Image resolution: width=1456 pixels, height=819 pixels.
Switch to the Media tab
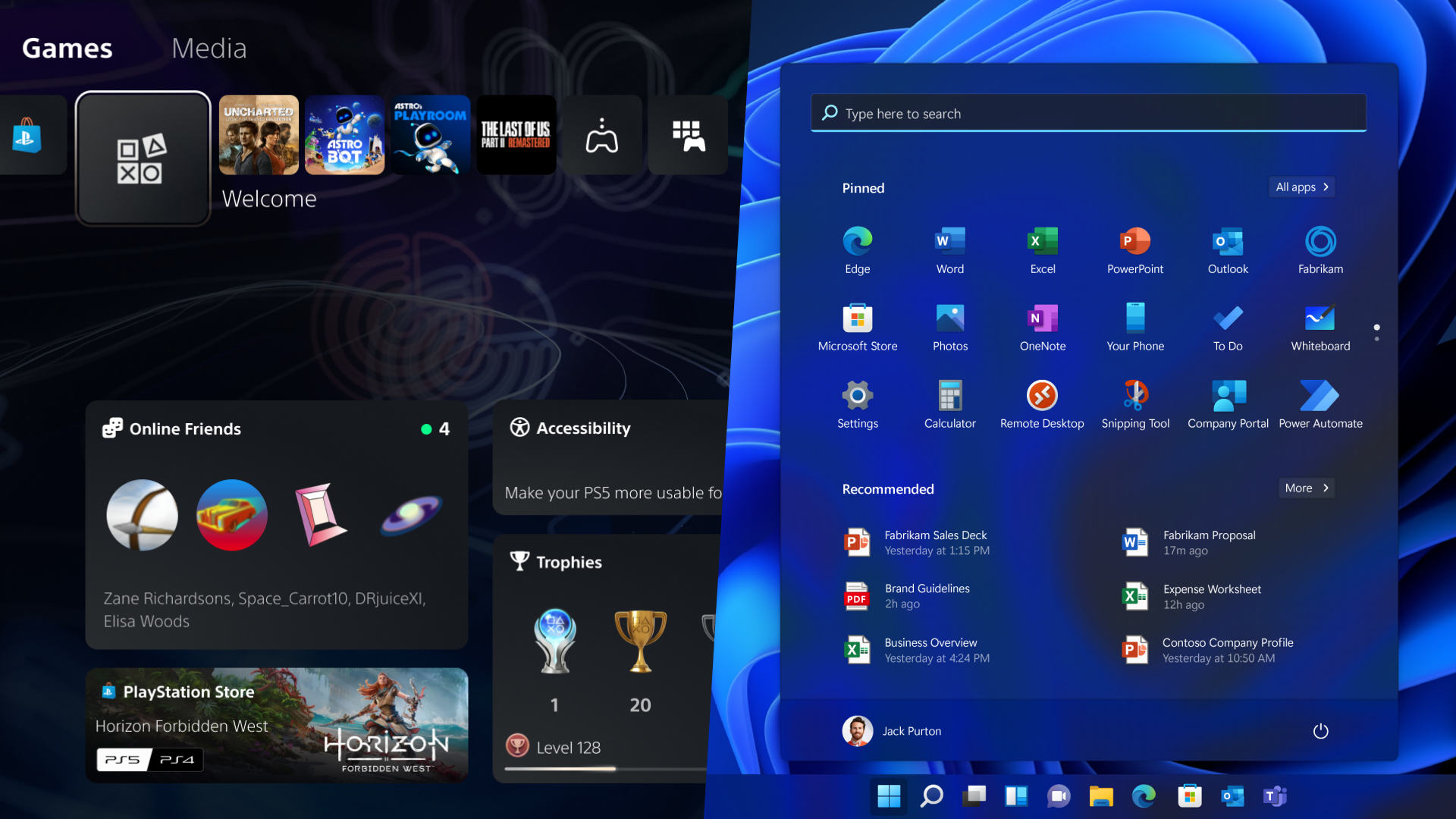click(x=209, y=48)
